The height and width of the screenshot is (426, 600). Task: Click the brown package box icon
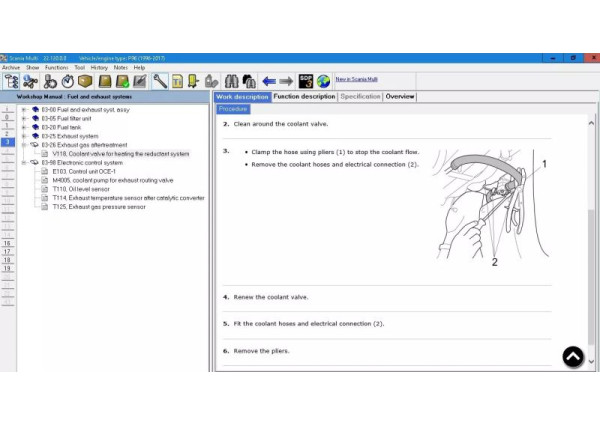pos(85,81)
